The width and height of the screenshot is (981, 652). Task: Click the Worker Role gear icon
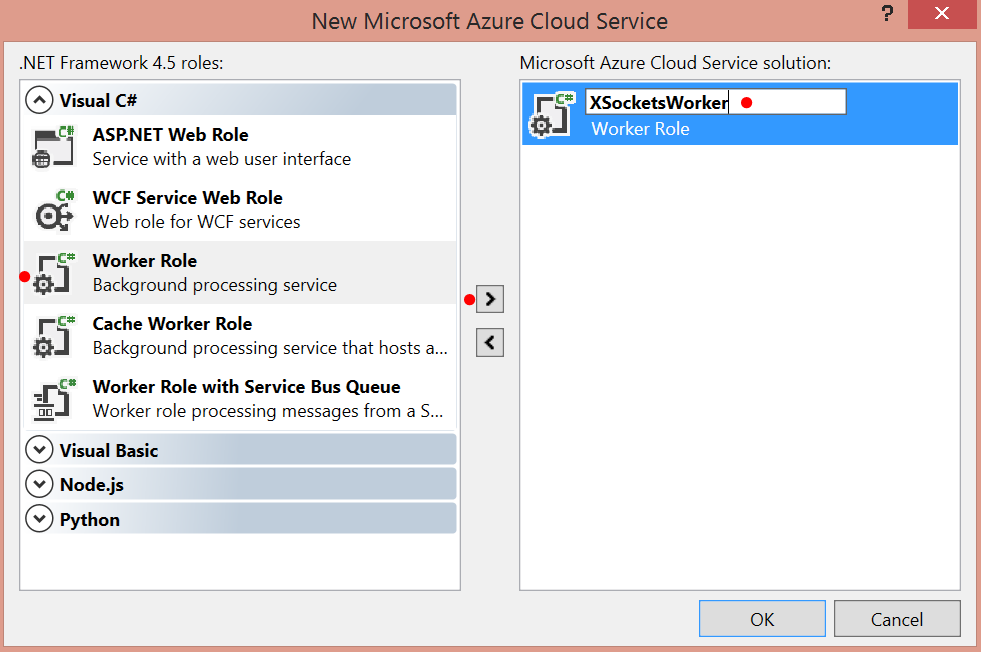(54, 273)
